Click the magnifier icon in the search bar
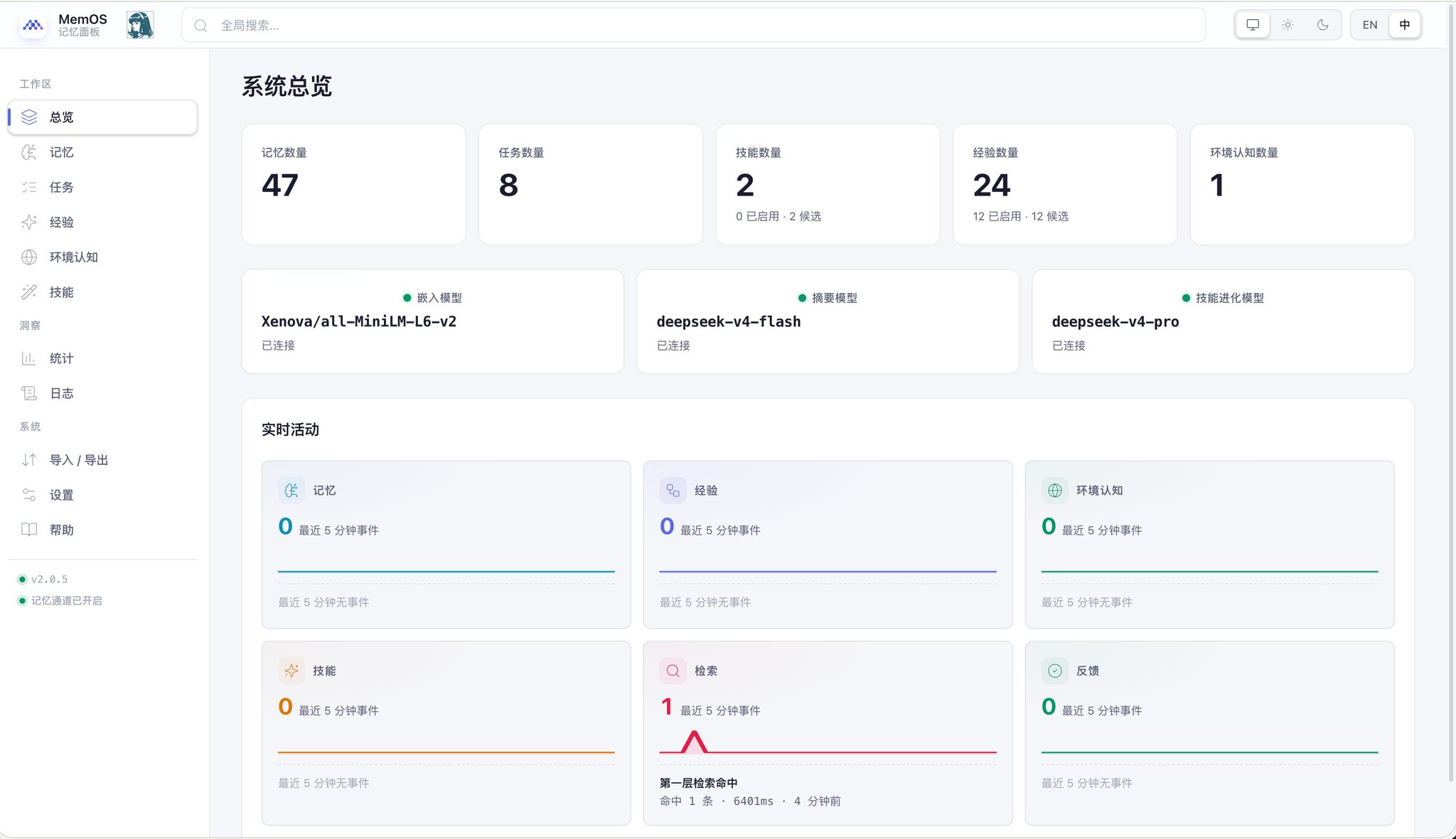 201,26
